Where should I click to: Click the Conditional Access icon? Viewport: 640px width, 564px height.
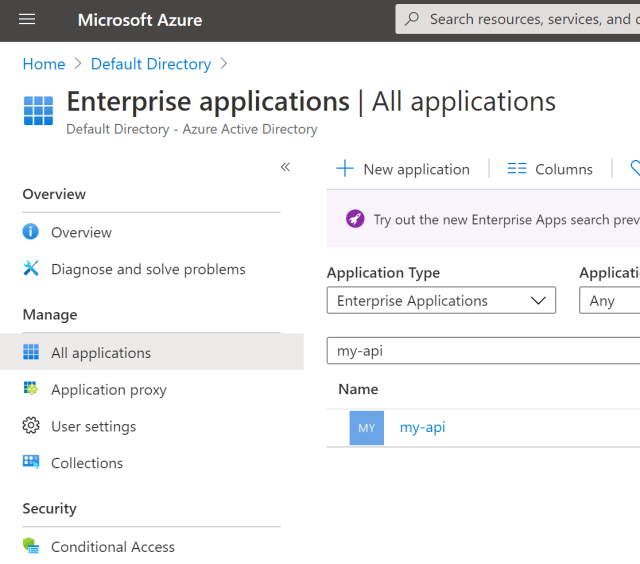(31, 547)
